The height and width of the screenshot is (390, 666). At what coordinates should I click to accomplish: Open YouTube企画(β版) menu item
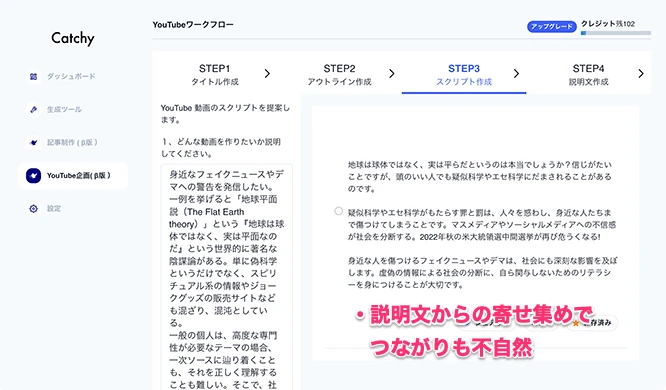(73, 175)
